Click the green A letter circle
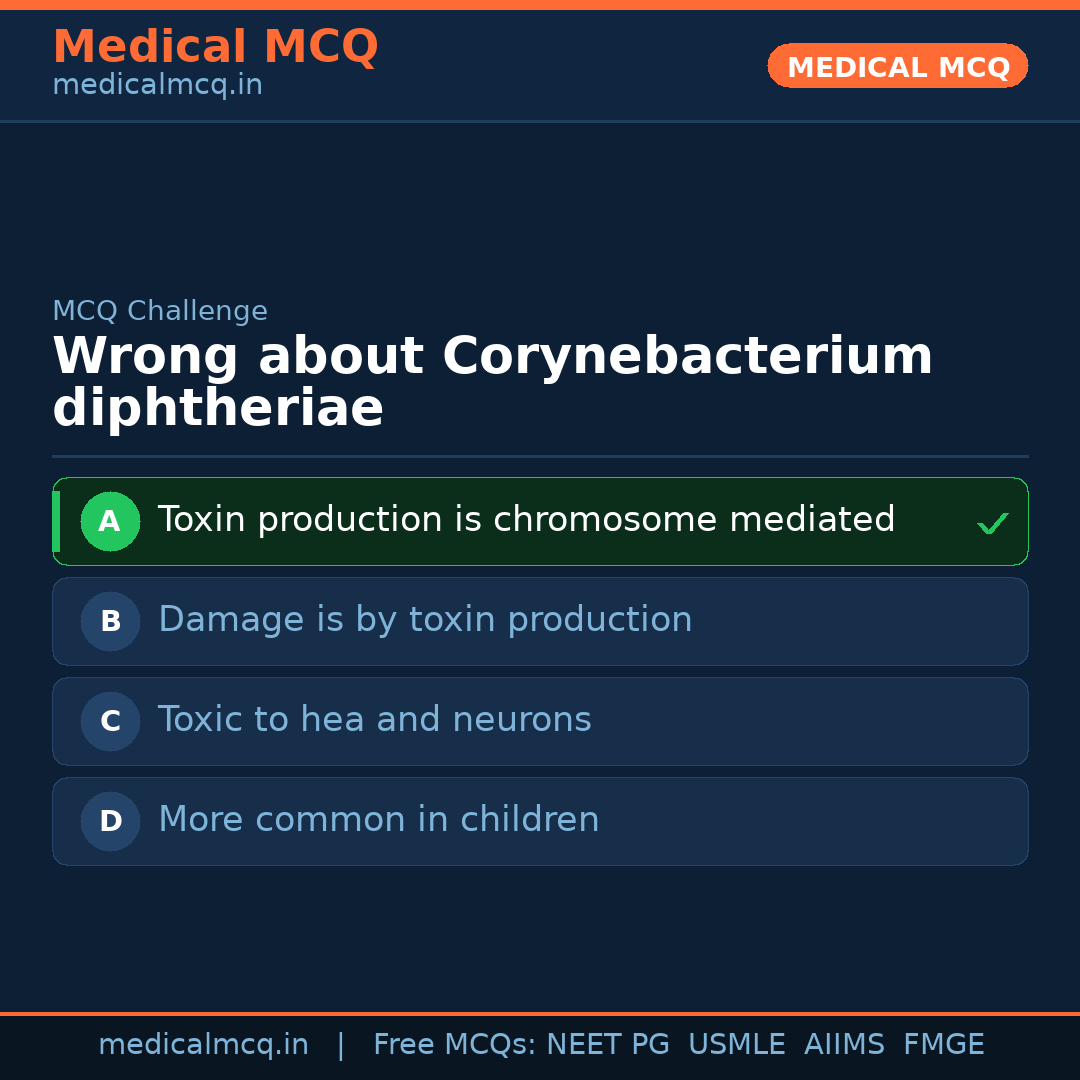Screen dimensions: 1080x1080 pos(110,521)
